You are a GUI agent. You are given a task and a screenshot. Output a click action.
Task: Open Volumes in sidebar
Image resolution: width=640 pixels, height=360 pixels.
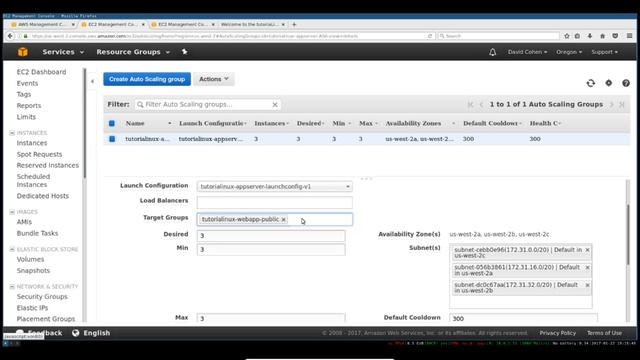30,260
